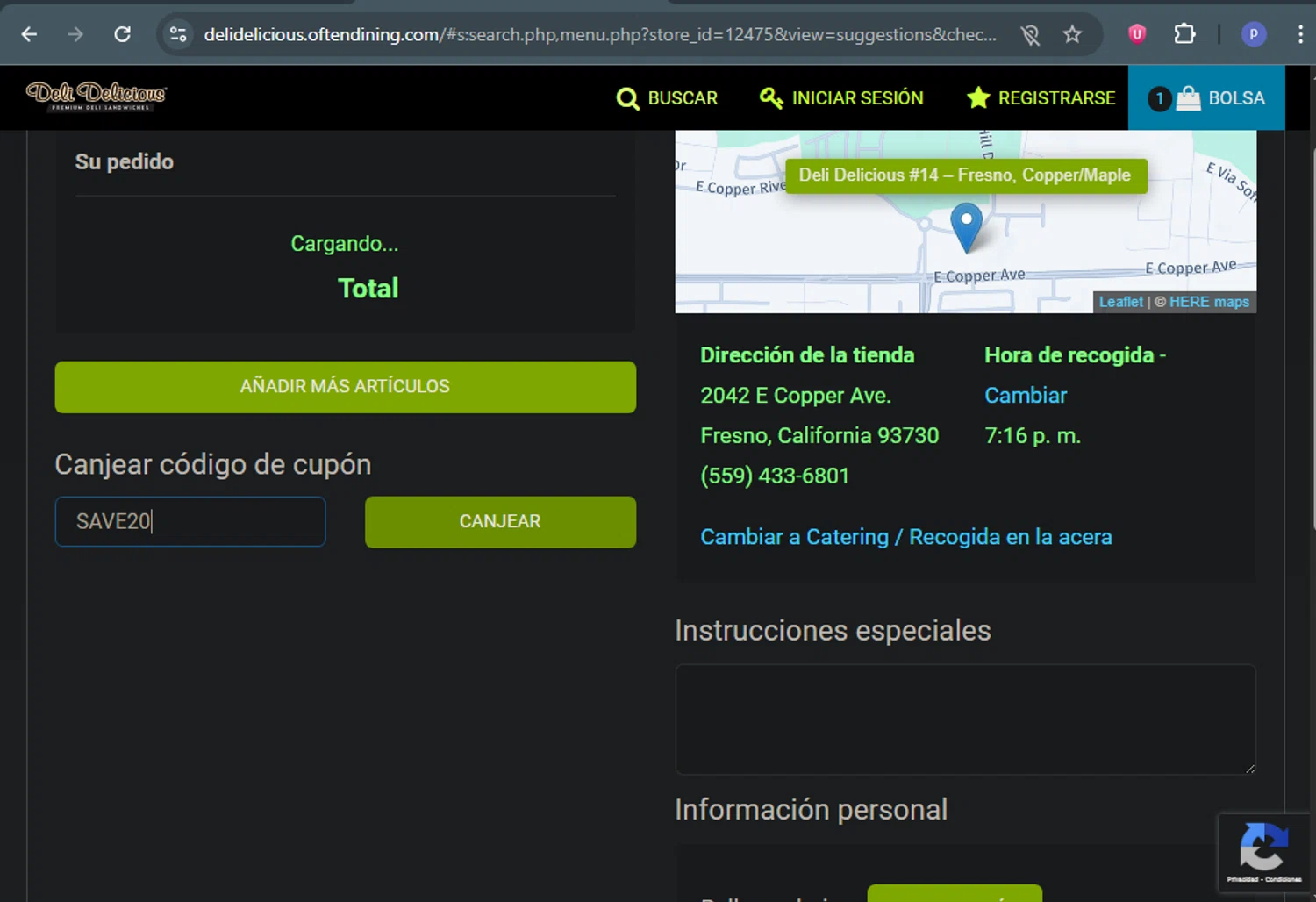Go back with the browser back arrow
Image resolution: width=1316 pixels, height=902 pixels.
pos(29,34)
